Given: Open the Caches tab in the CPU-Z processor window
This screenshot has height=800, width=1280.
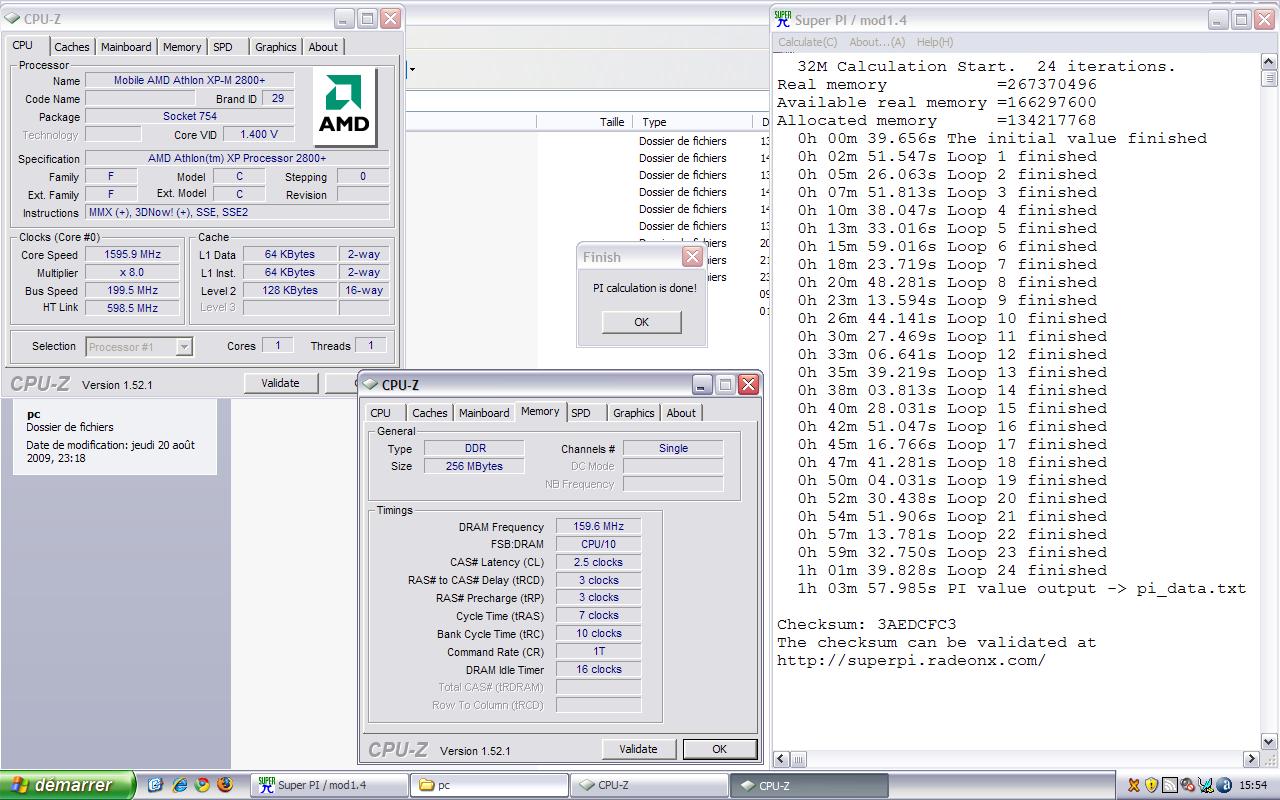Looking at the screenshot, I should pos(72,47).
